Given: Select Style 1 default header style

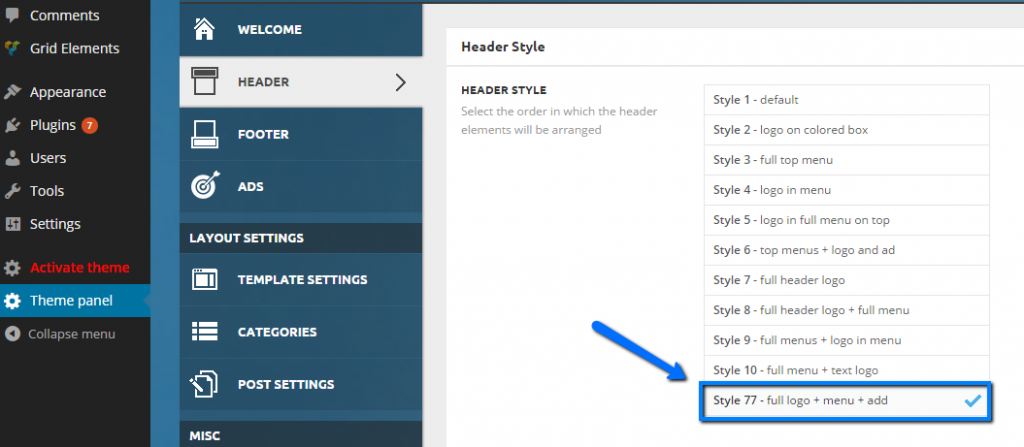Looking at the screenshot, I should [846, 100].
